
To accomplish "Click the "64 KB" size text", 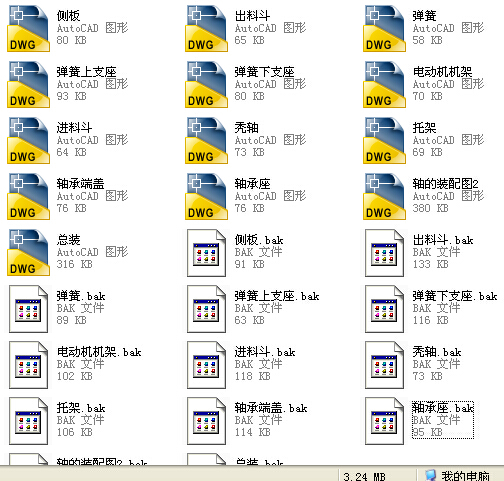I will [71, 152].
